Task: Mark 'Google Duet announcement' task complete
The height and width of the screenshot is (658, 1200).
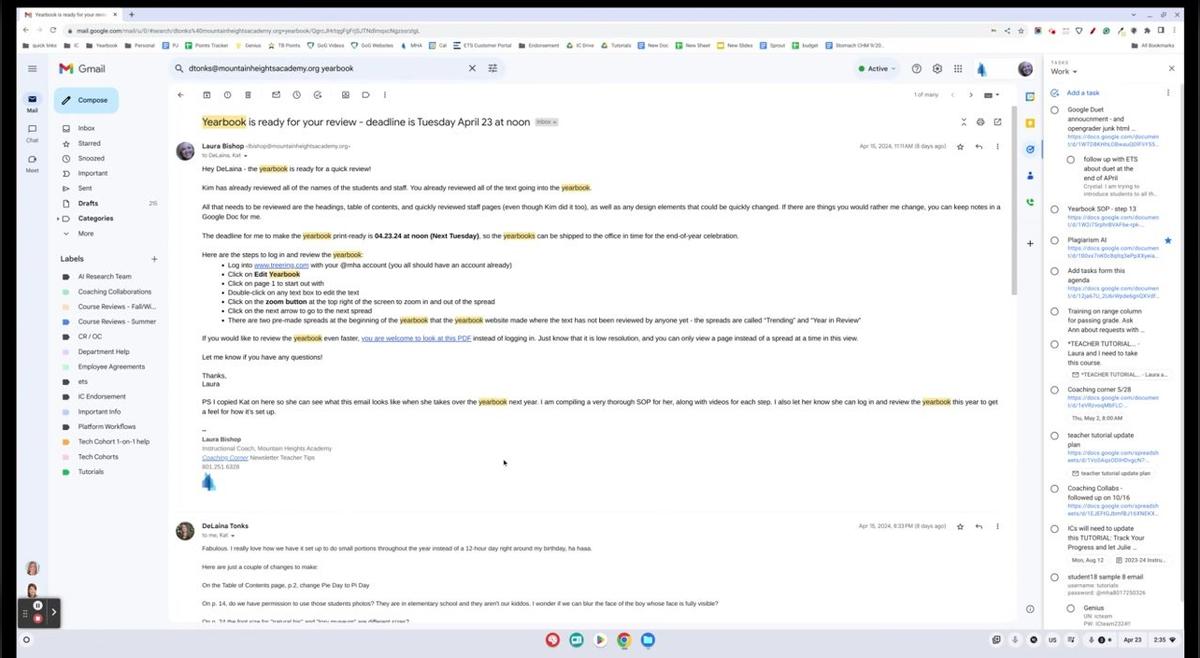Action: (1055, 110)
